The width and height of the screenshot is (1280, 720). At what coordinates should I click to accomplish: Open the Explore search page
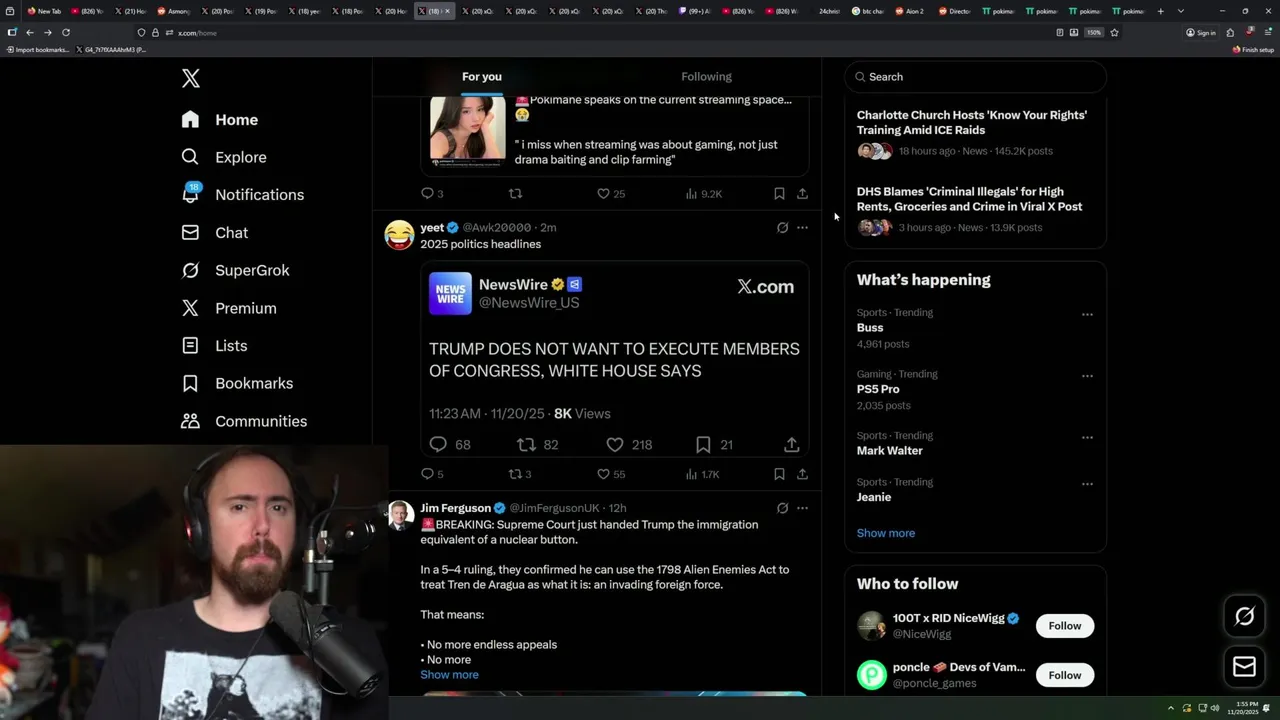click(224, 157)
